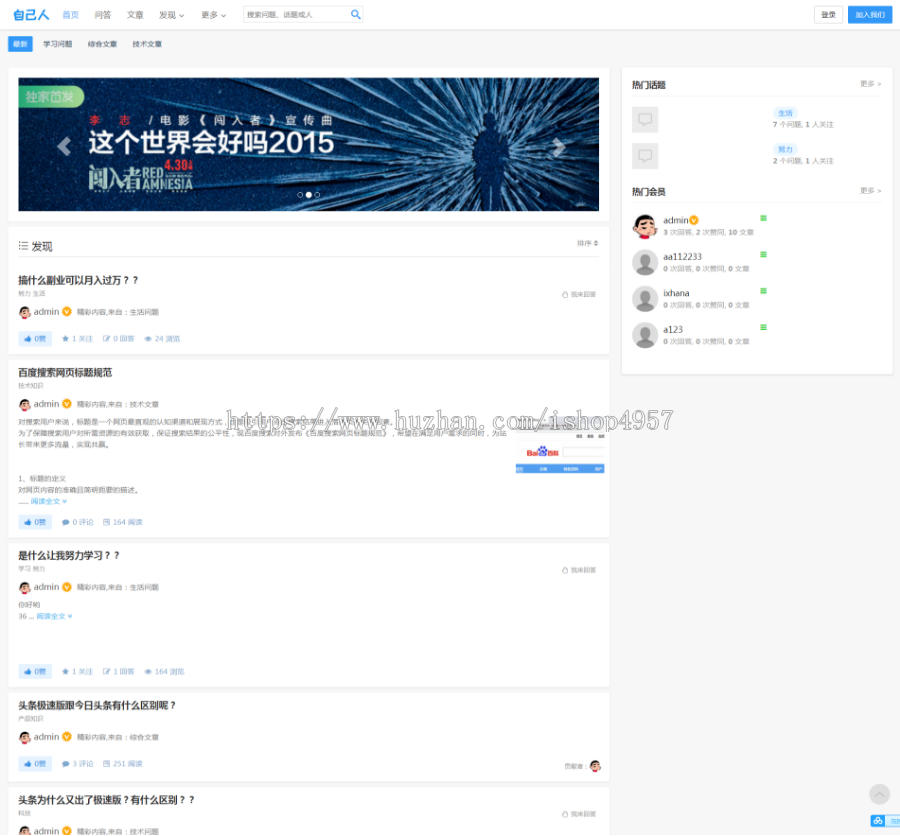Follow the 搞什么副业 question via star

click(x=77, y=339)
